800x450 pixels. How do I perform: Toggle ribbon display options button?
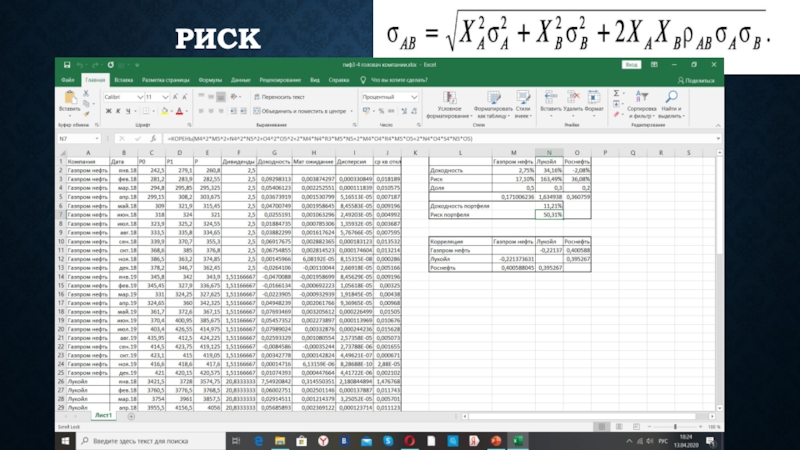pyautogui.click(x=654, y=65)
